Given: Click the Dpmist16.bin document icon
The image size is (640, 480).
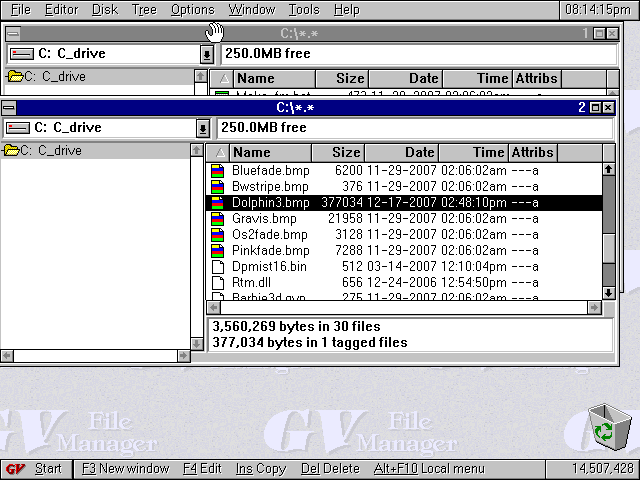Looking at the screenshot, I should click(219, 267).
